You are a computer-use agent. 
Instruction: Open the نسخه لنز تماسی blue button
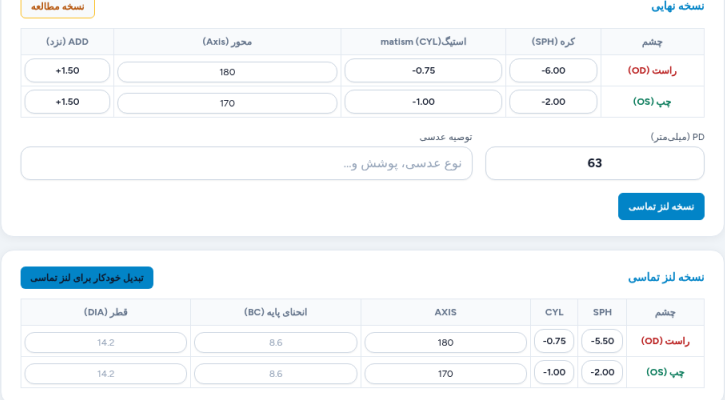(x=661, y=206)
